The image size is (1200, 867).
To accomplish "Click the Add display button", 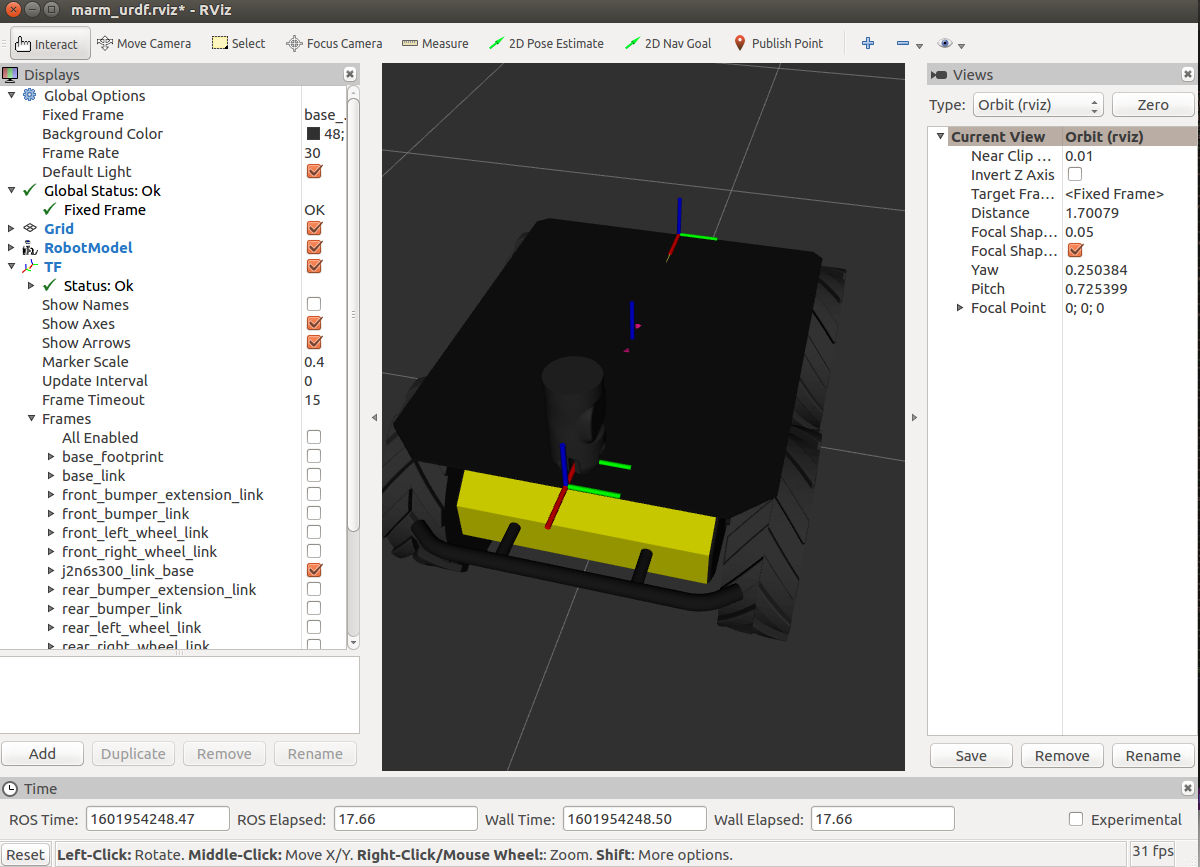I will click(42, 754).
